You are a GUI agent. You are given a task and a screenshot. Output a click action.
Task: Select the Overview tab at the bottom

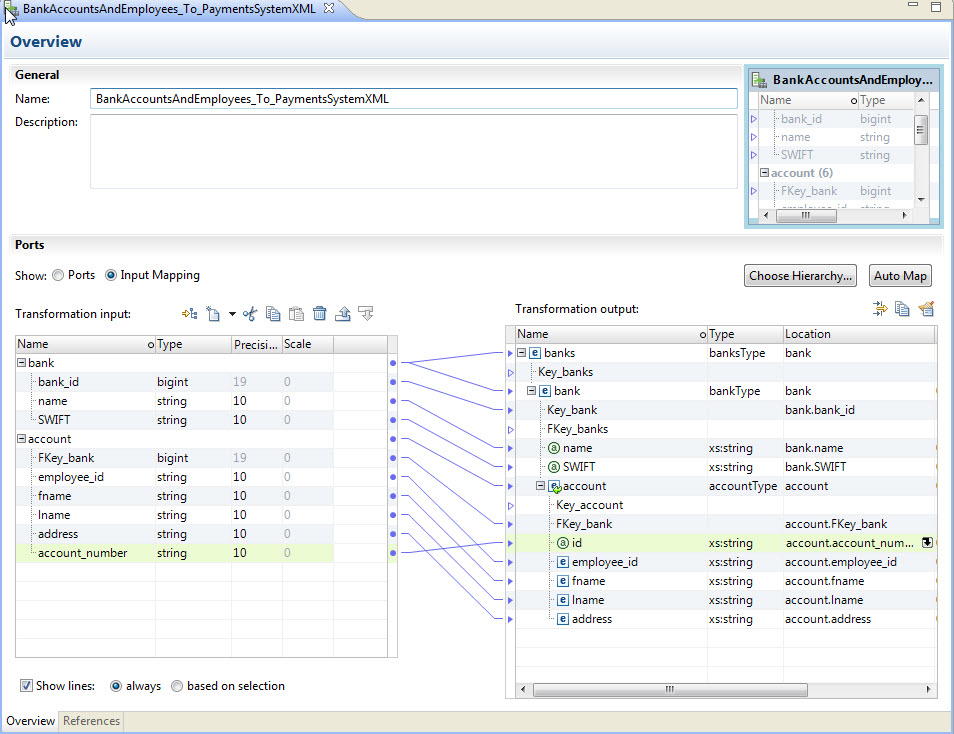[30, 721]
